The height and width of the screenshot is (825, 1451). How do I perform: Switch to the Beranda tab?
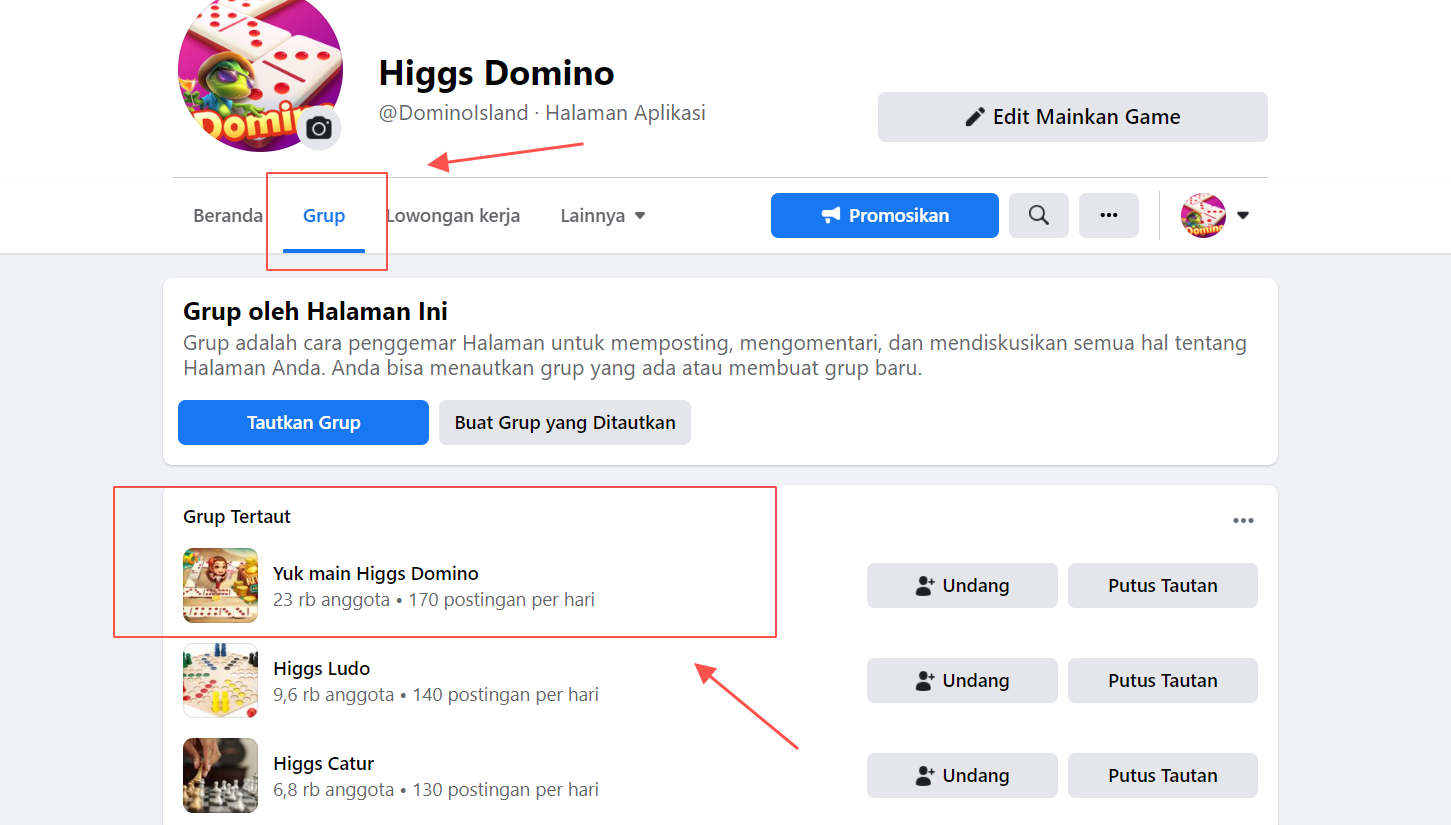(x=228, y=216)
